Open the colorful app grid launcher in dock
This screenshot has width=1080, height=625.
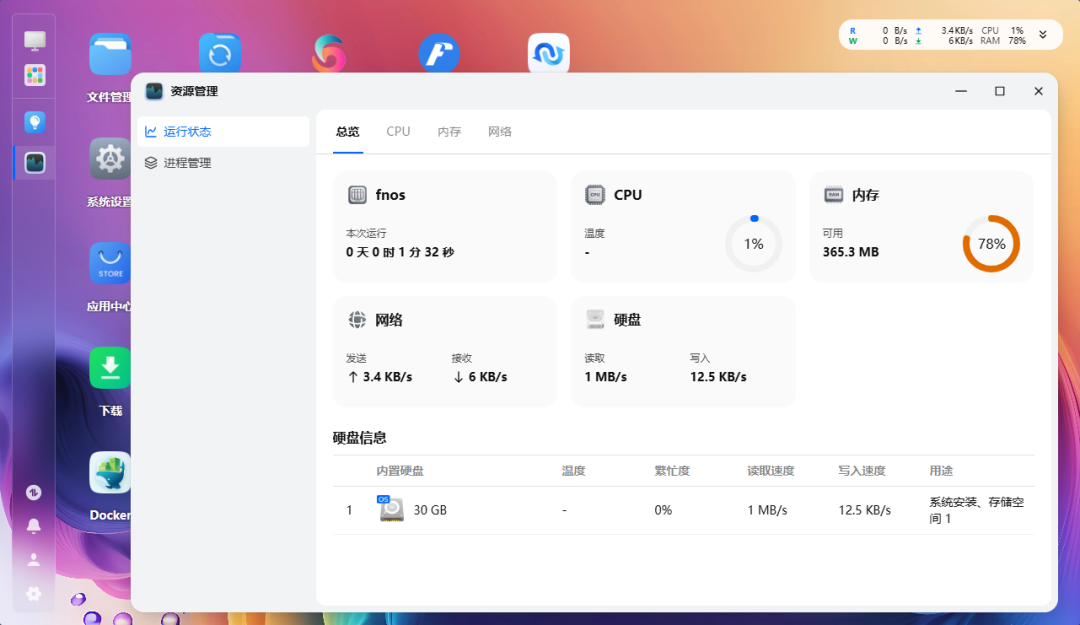point(35,75)
